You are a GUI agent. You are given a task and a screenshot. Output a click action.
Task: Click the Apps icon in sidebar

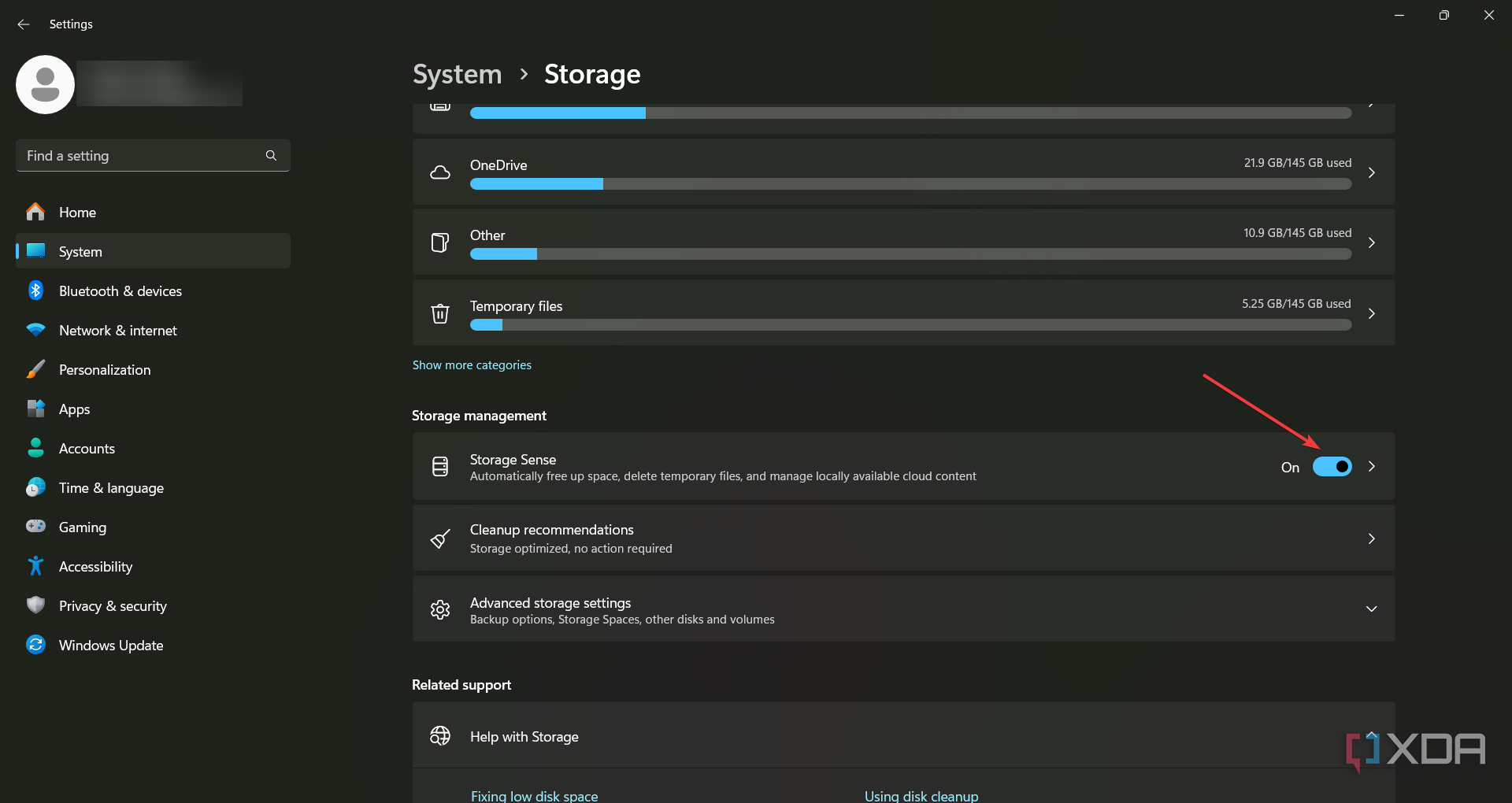click(x=35, y=409)
